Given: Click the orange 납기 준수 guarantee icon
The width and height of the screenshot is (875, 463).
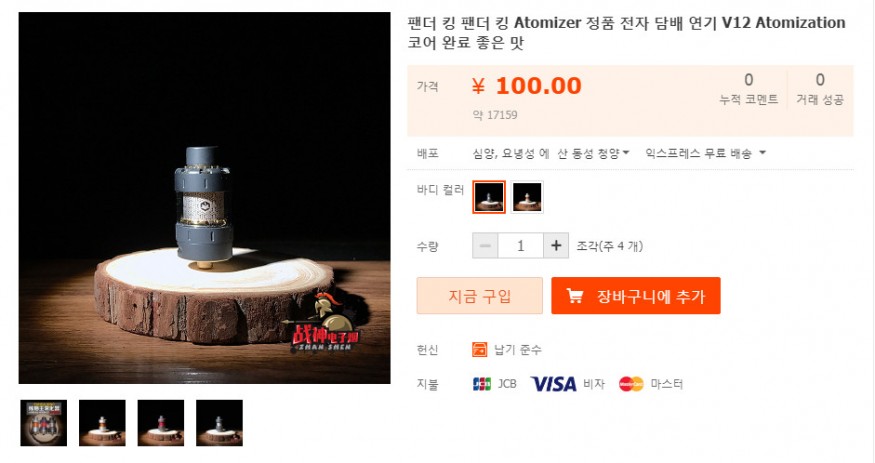Looking at the screenshot, I should click(479, 350).
